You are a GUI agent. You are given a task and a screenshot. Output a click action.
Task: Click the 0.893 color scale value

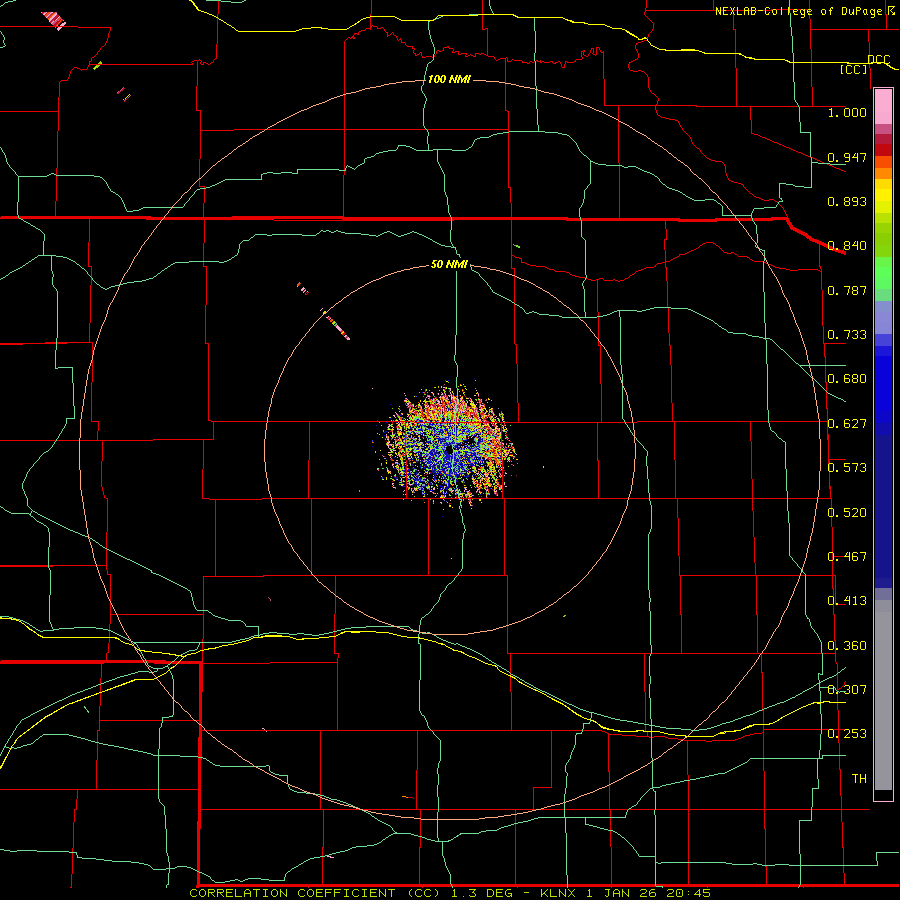point(847,201)
